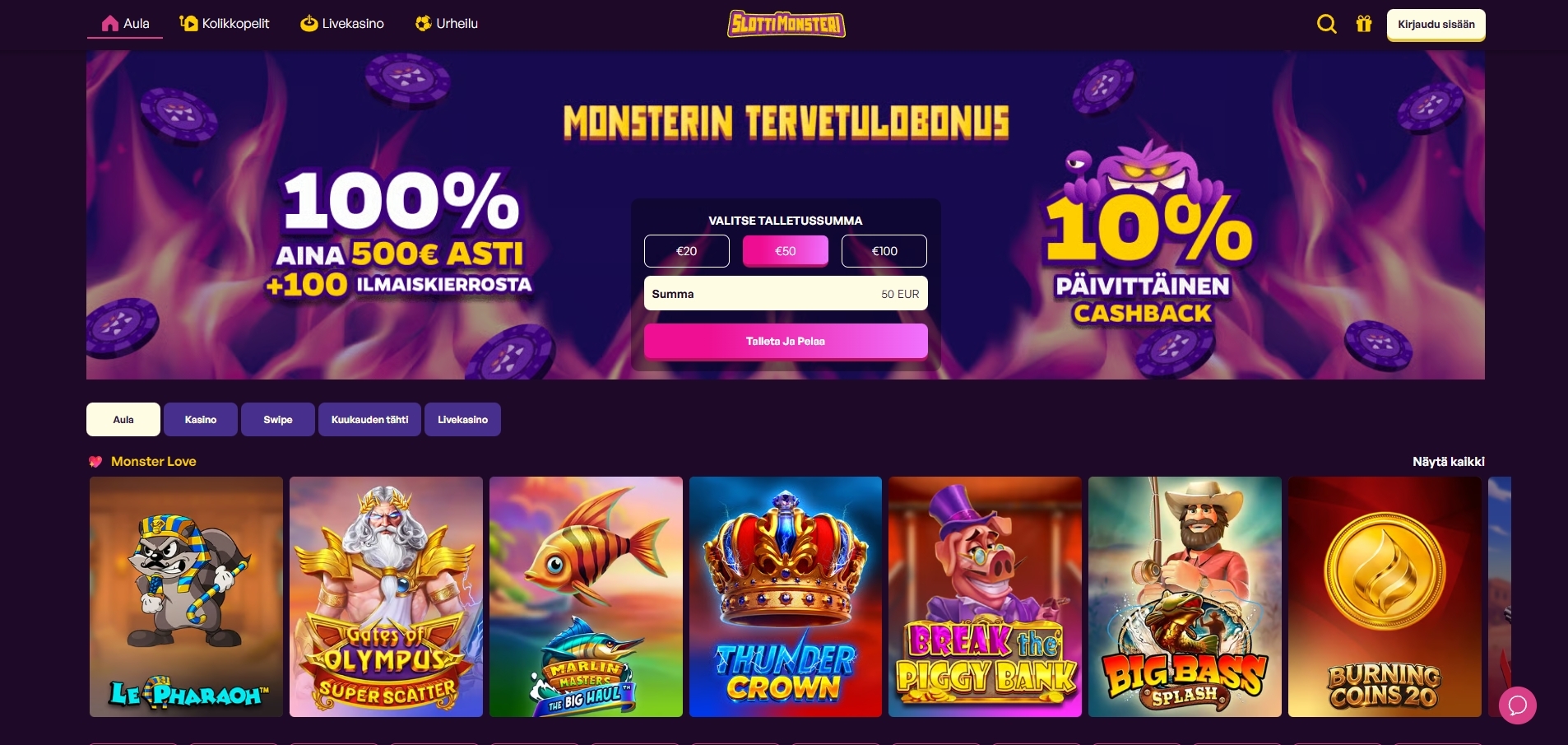Click the Monster Love heart icon
Viewport: 1568px width, 745px height.
tap(95, 462)
